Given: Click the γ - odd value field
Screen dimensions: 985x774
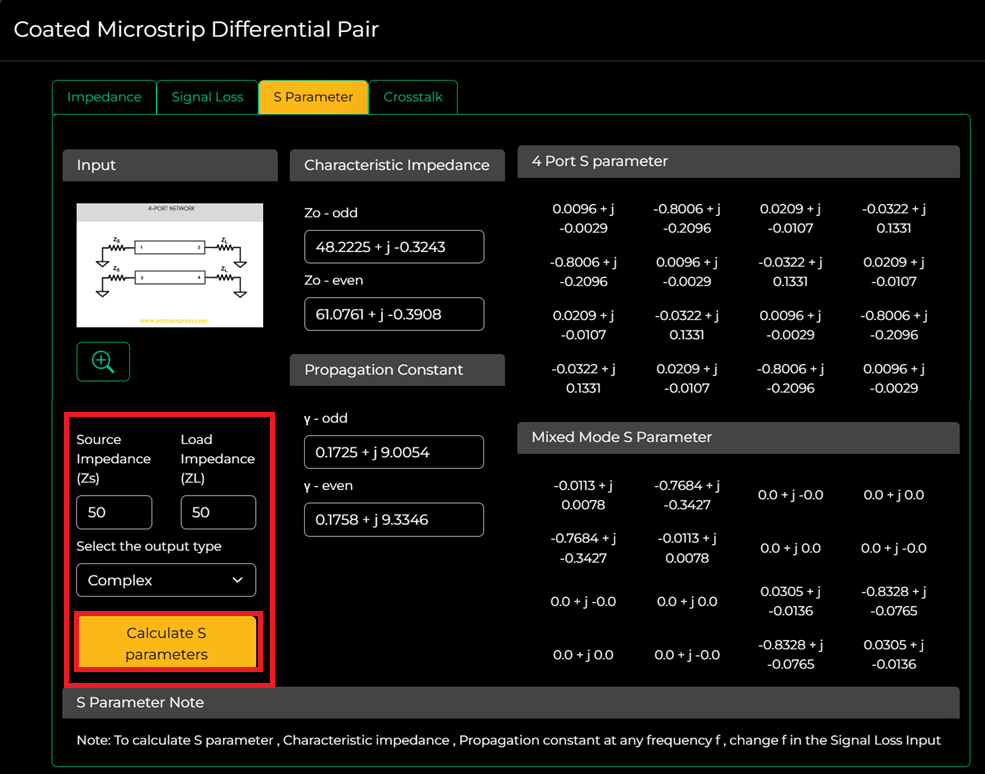Looking at the screenshot, I should (x=395, y=452).
